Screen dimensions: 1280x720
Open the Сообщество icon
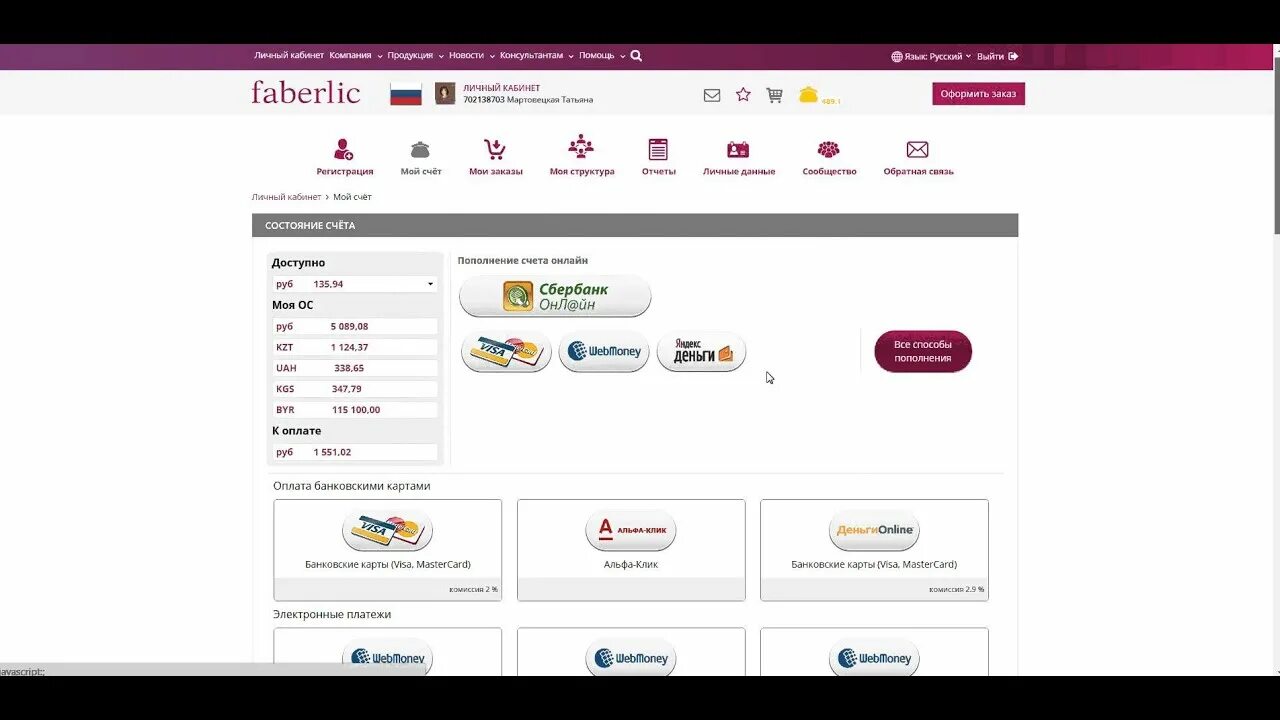coord(828,150)
